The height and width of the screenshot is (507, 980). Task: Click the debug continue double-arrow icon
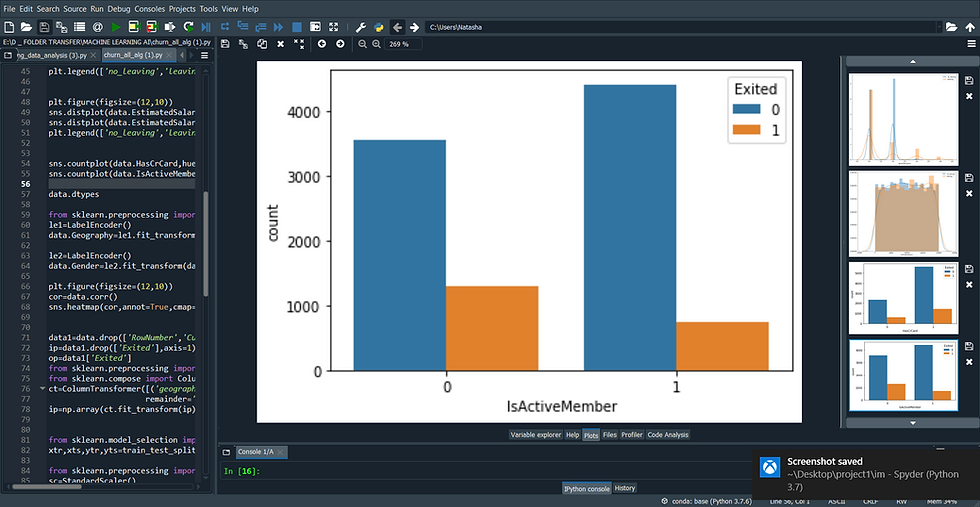pyautogui.click(x=279, y=27)
